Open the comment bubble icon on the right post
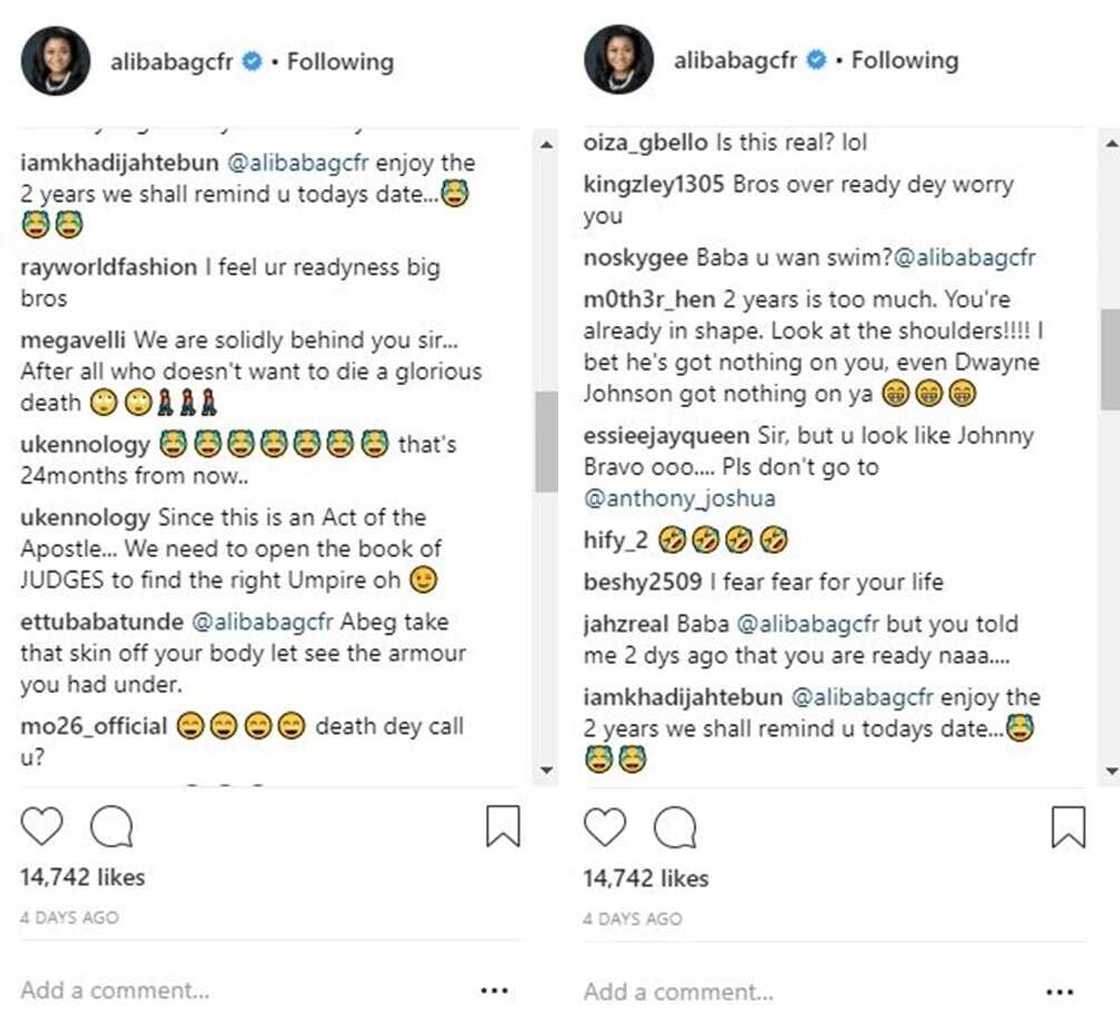1120x1028 pixels. [676, 828]
